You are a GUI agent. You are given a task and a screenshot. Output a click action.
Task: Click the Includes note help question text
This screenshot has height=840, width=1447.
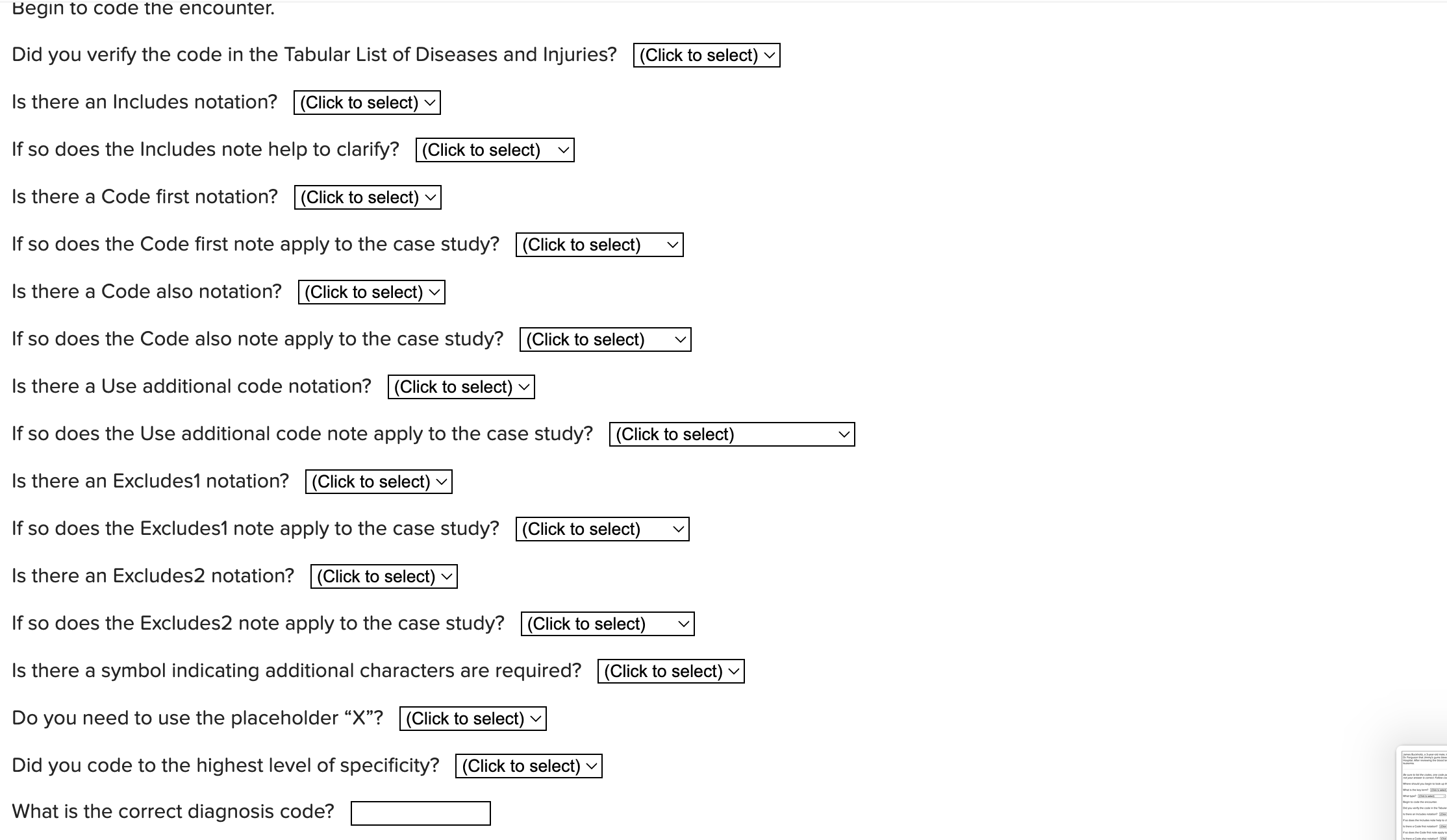click(x=206, y=149)
